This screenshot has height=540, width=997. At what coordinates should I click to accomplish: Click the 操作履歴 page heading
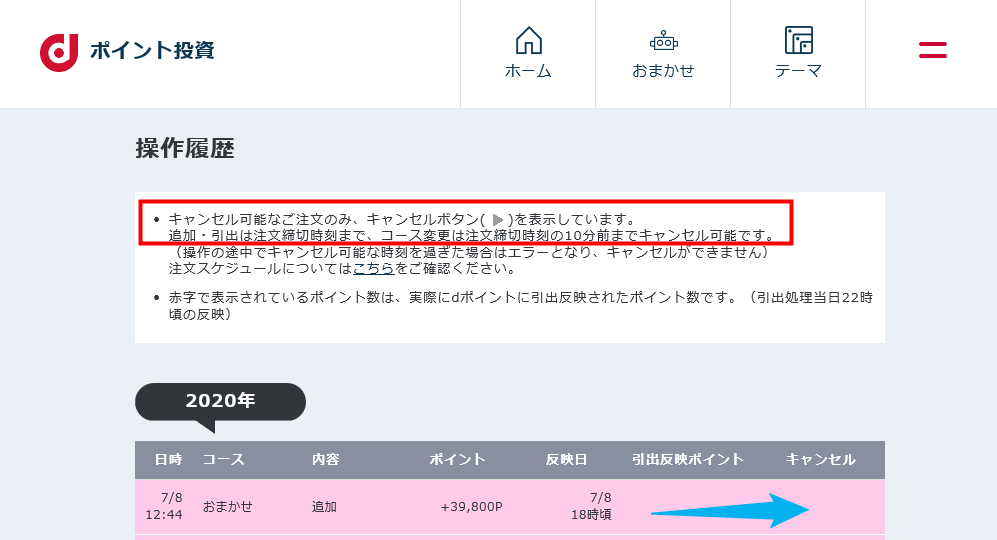(x=185, y=148)
